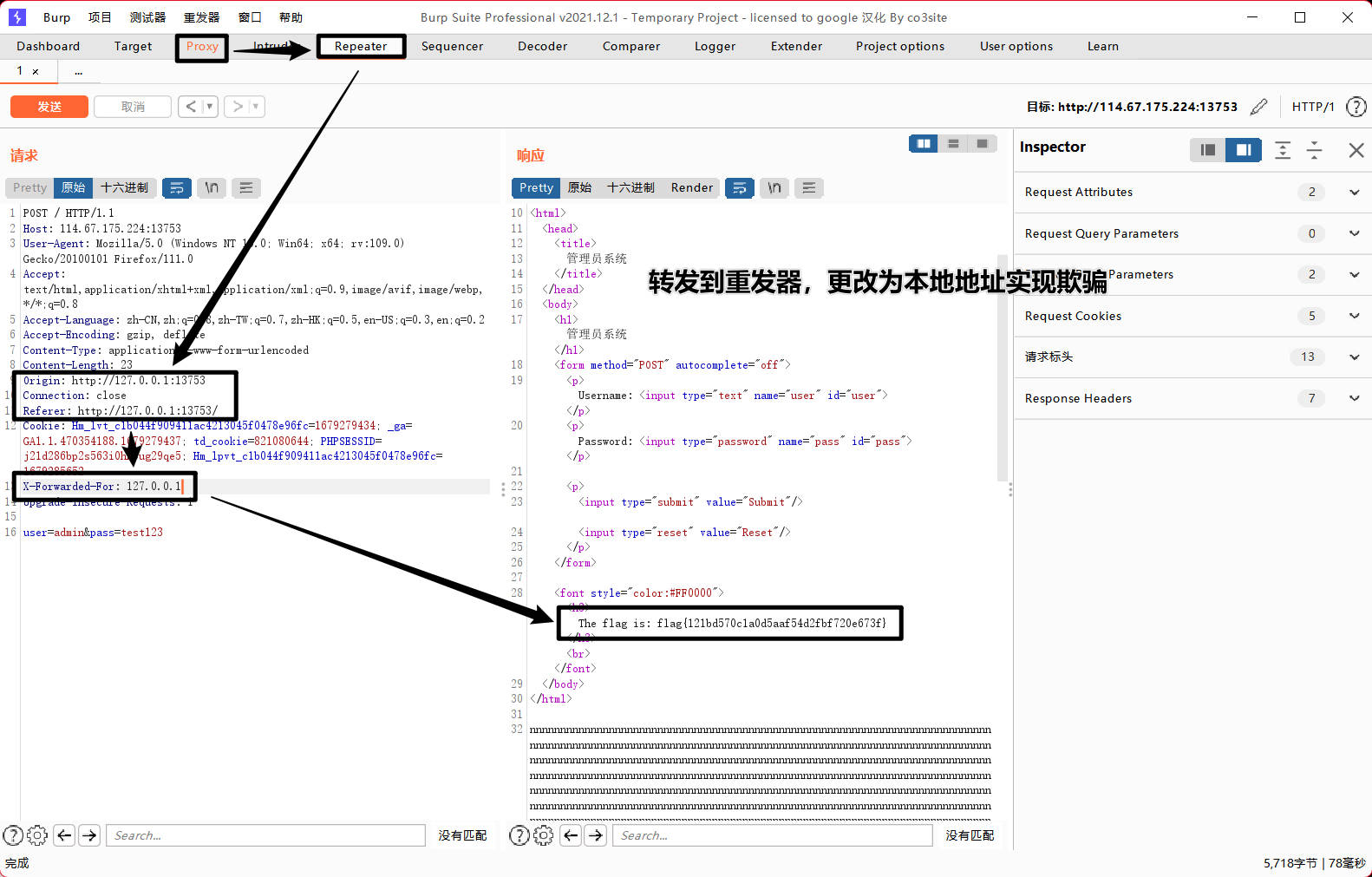Open response pane hamburger options icon
This screenshot has height=877, width=1372.
pos(809,187)
